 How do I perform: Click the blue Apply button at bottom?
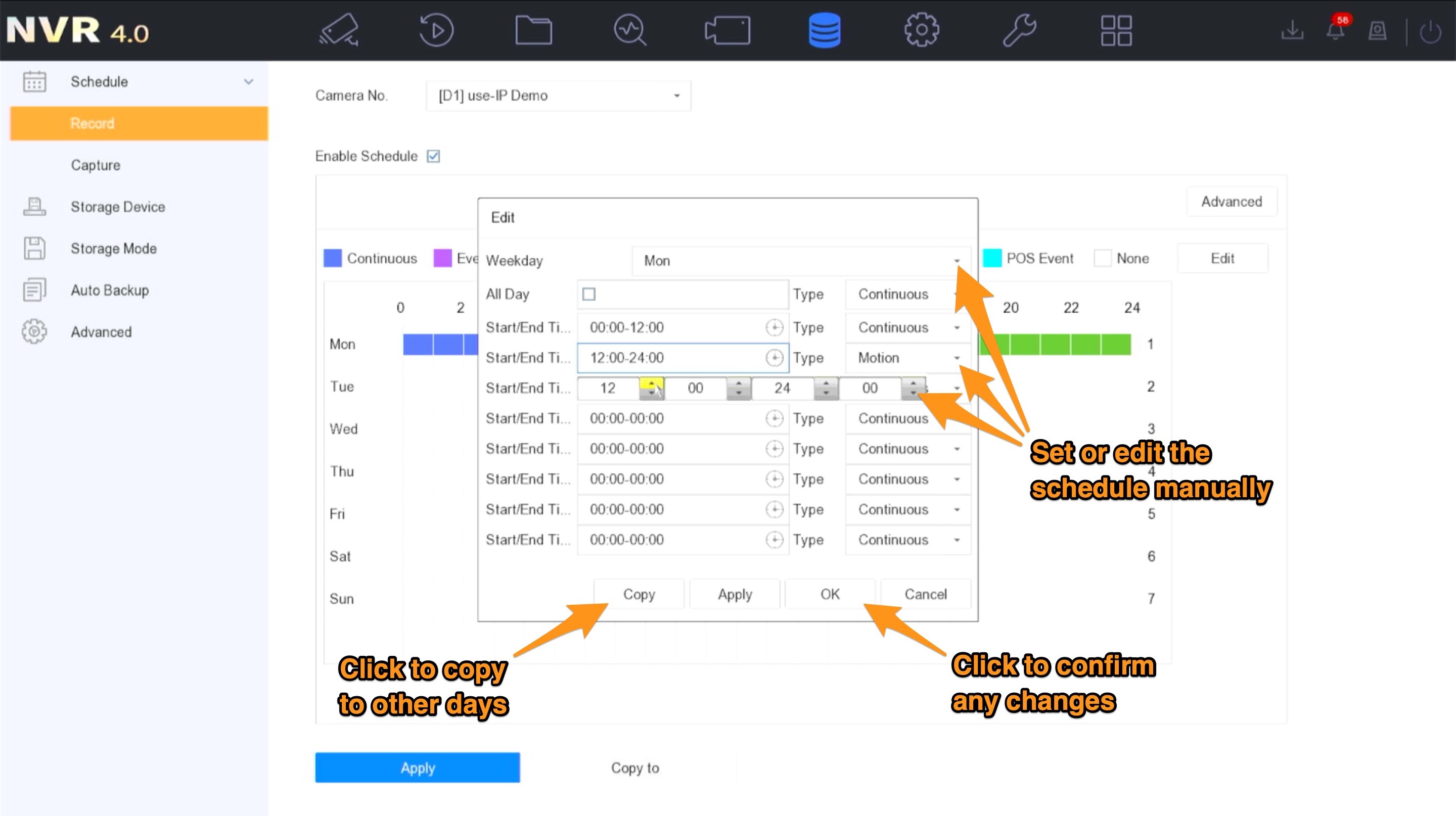click(x=418, y=767)
